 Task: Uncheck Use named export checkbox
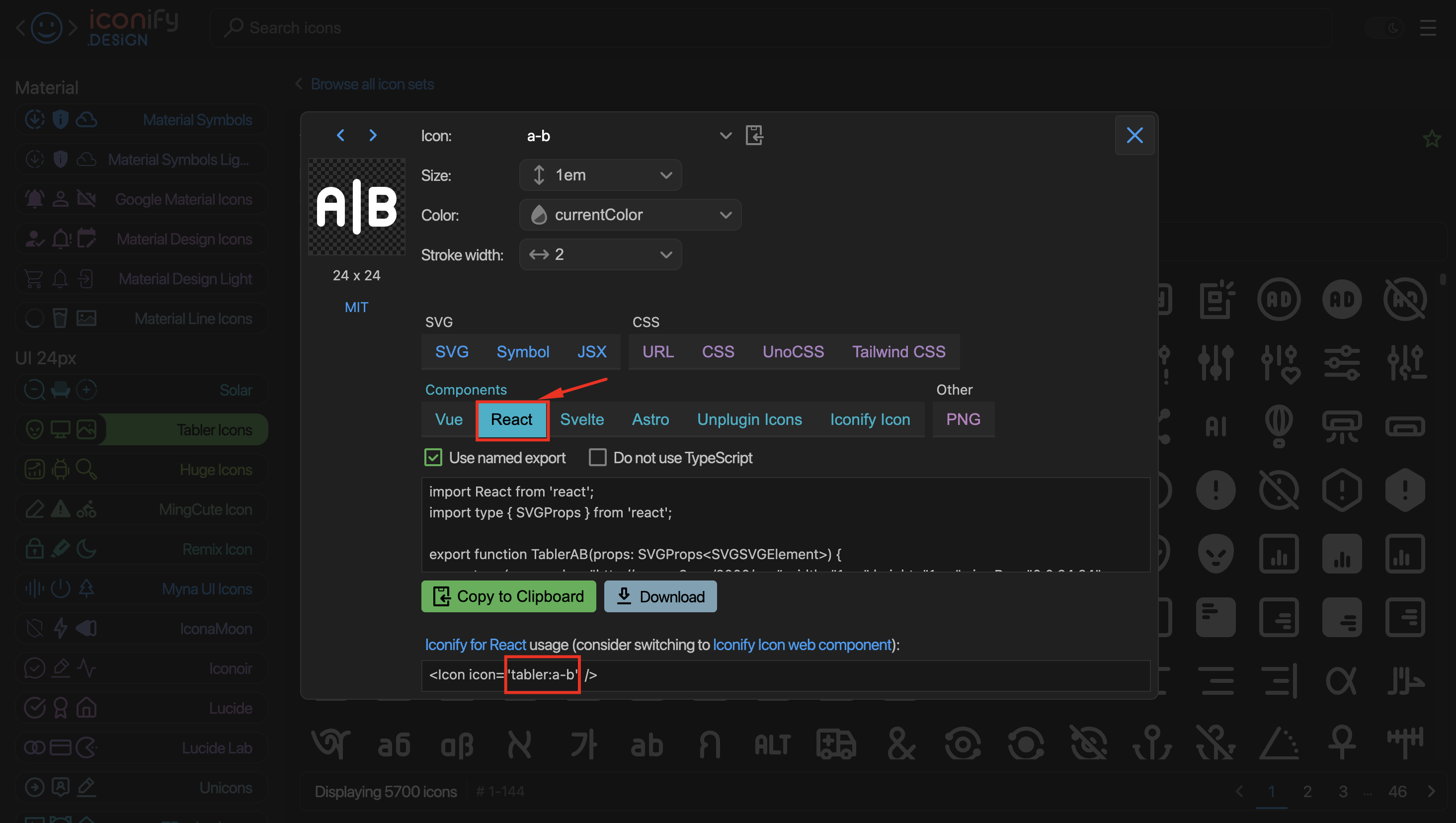pos(433,457)
